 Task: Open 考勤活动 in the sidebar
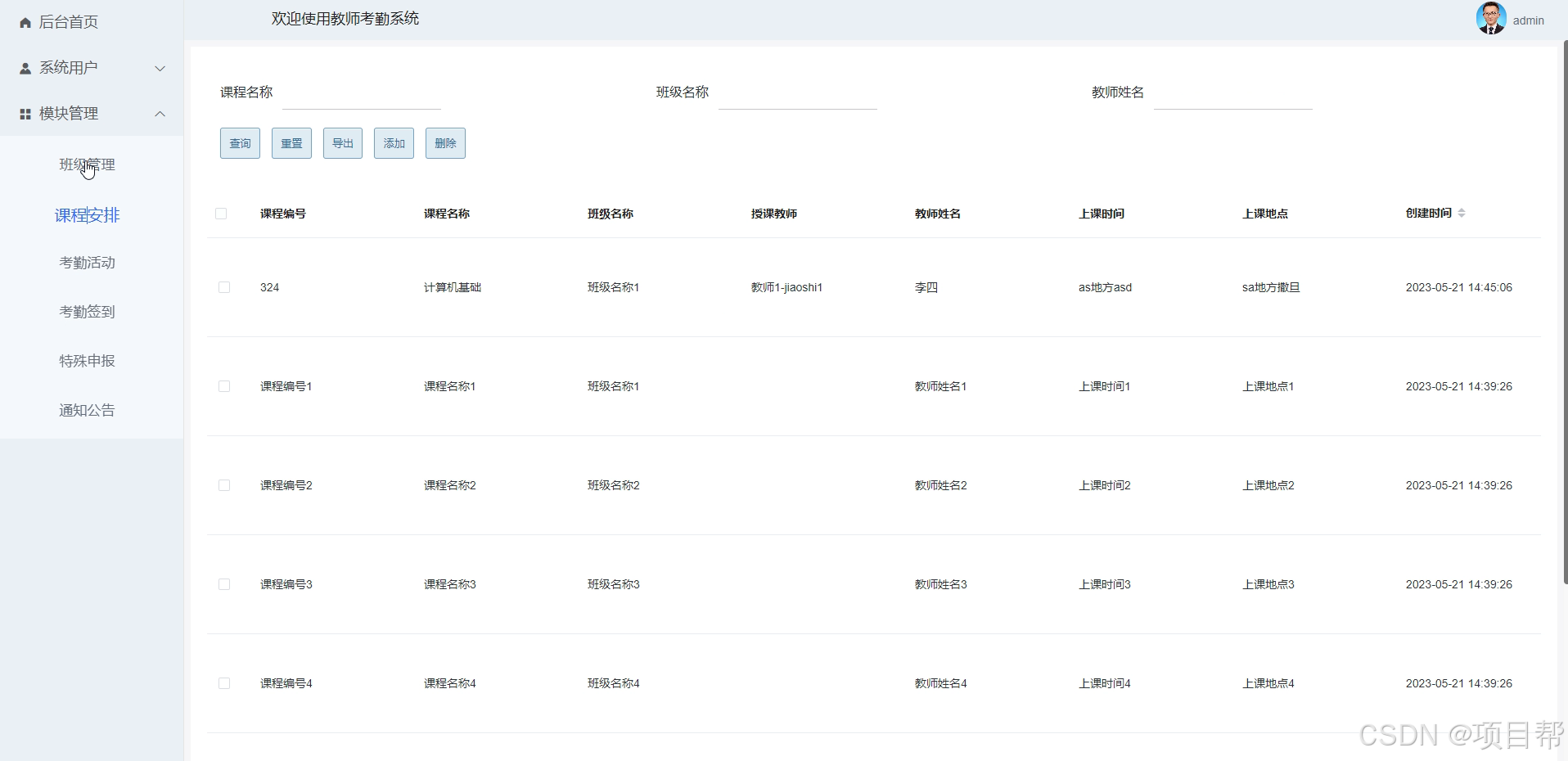click(87, 263)
